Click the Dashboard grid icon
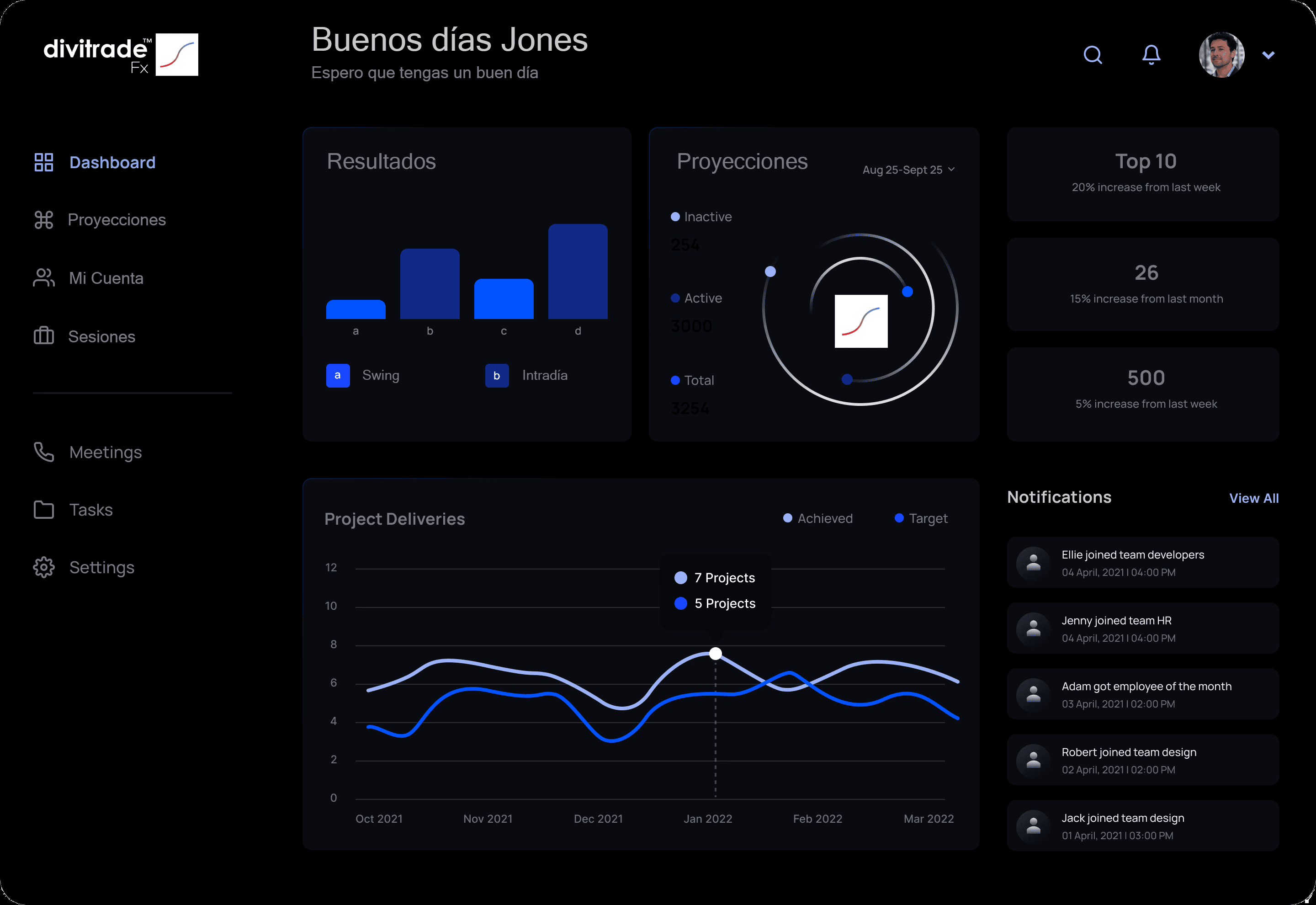 click(x=44, y=162)
